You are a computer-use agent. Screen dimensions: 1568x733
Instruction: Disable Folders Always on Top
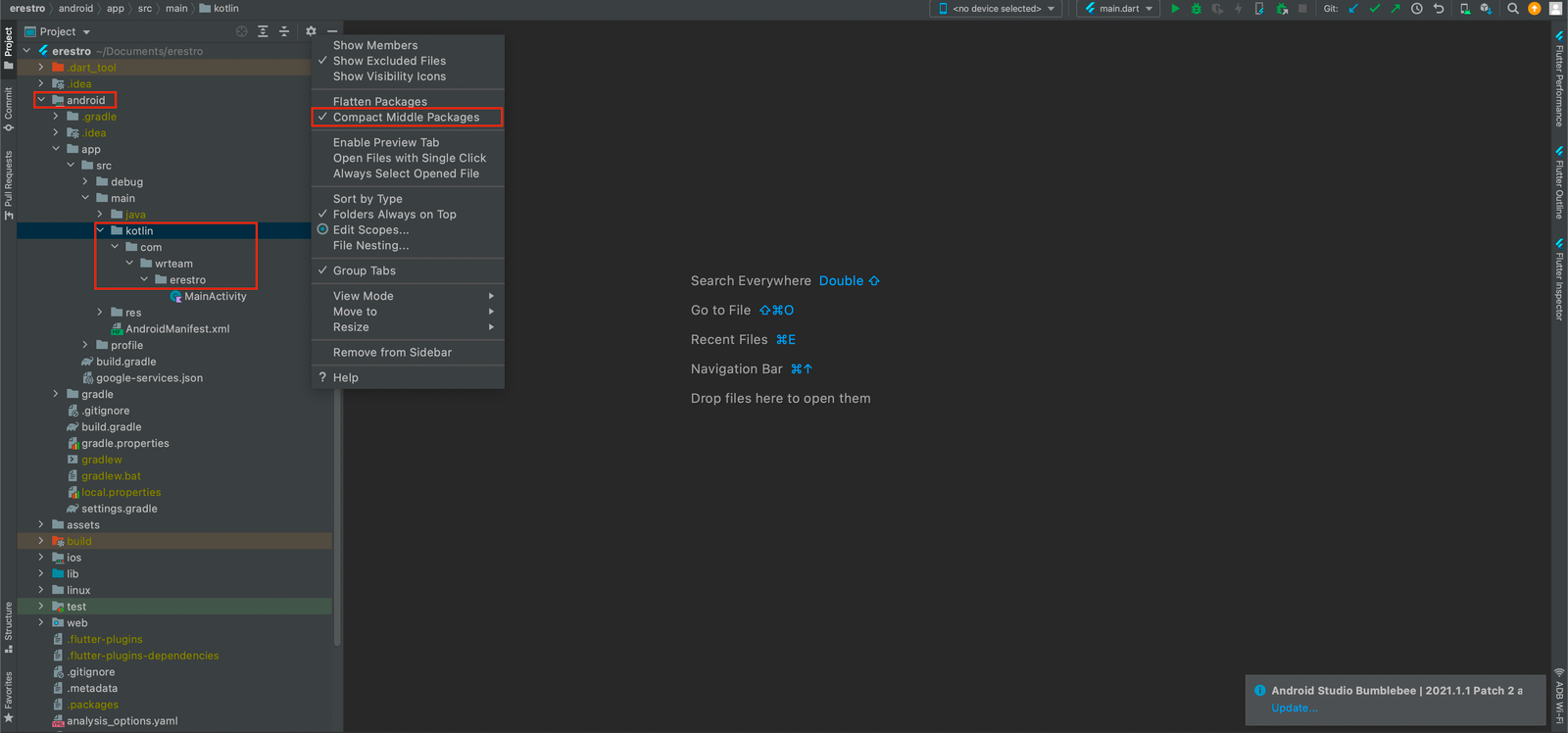click(394, 215)
